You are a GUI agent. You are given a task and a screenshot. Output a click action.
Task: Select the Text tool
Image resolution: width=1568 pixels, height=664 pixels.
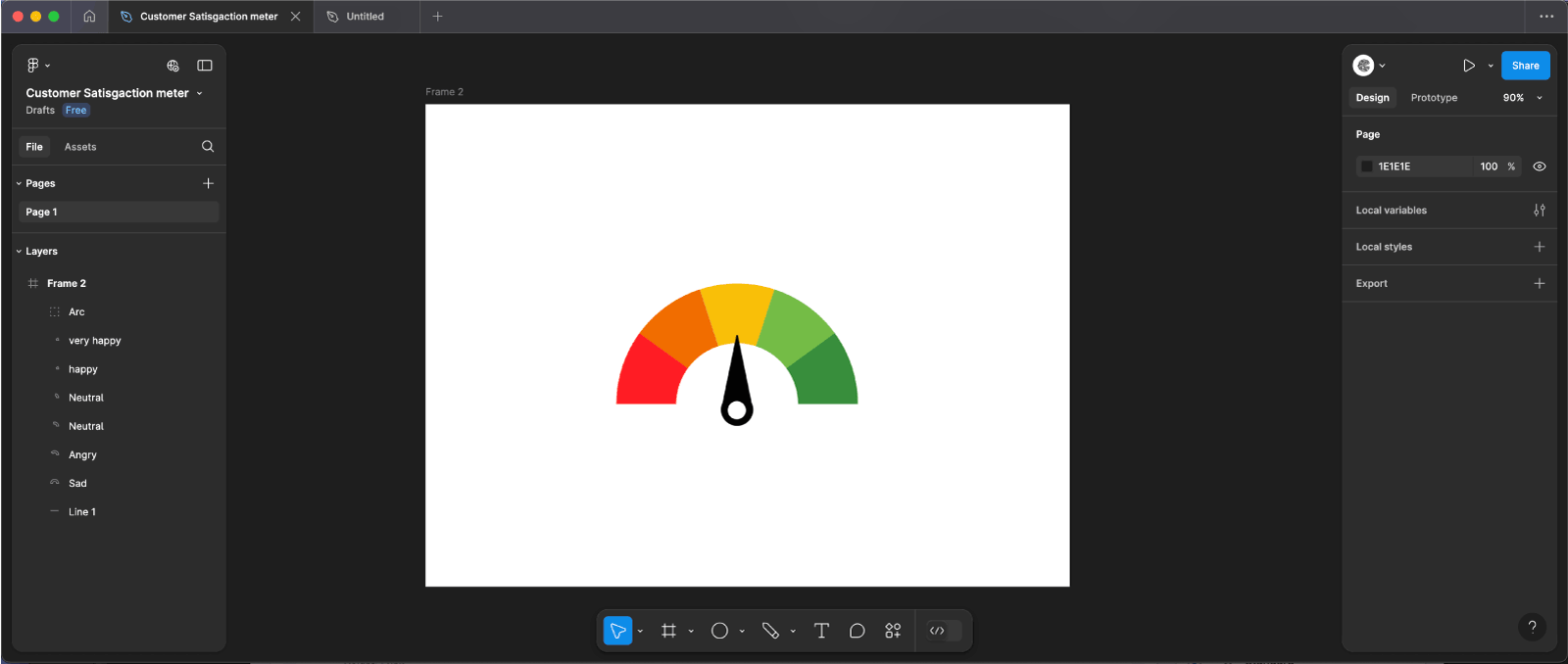point(821,631)
